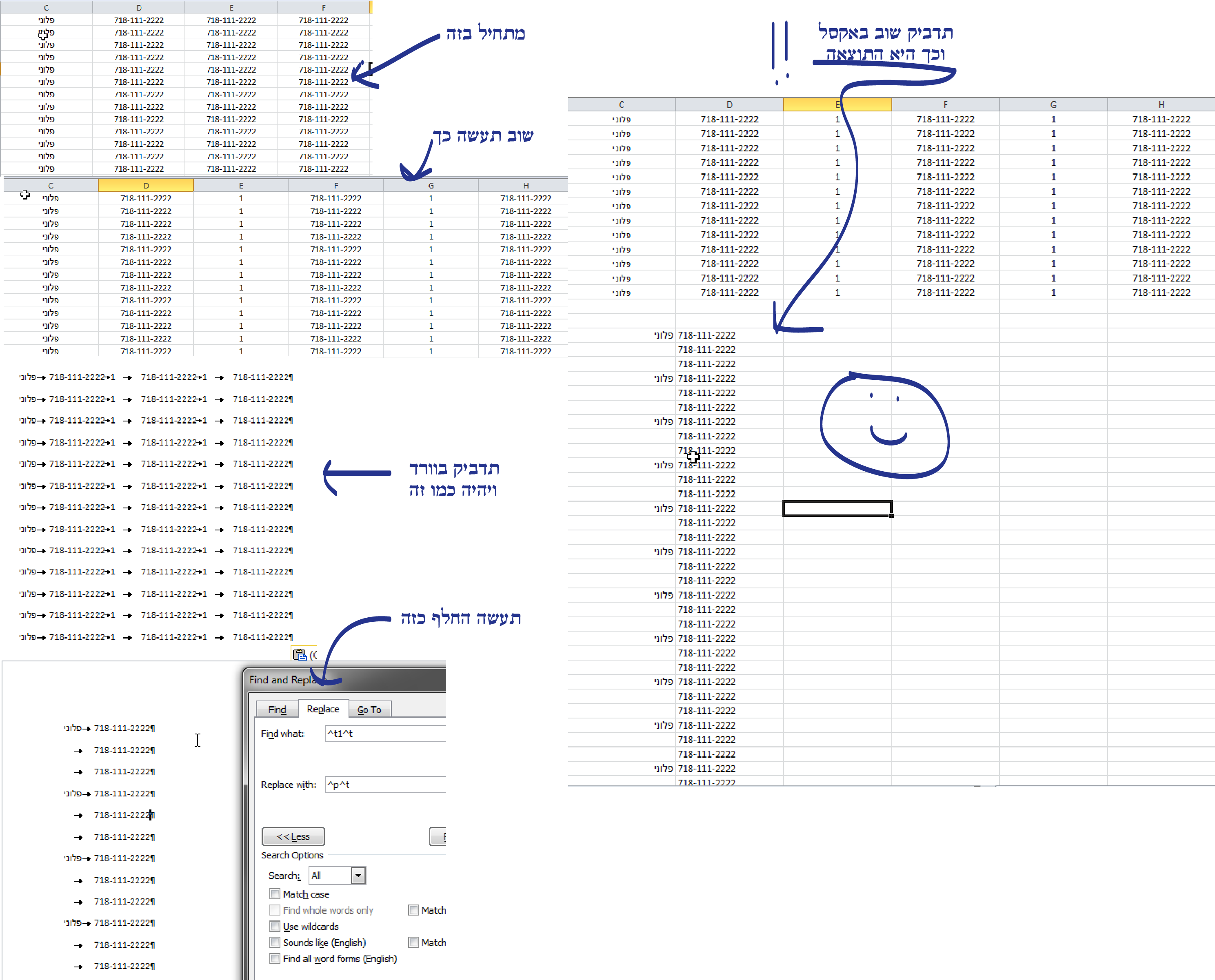Viewport: 1215px width, 980px height.
Task: Select the yellow highlighted column D header
Action: (146, 185)
